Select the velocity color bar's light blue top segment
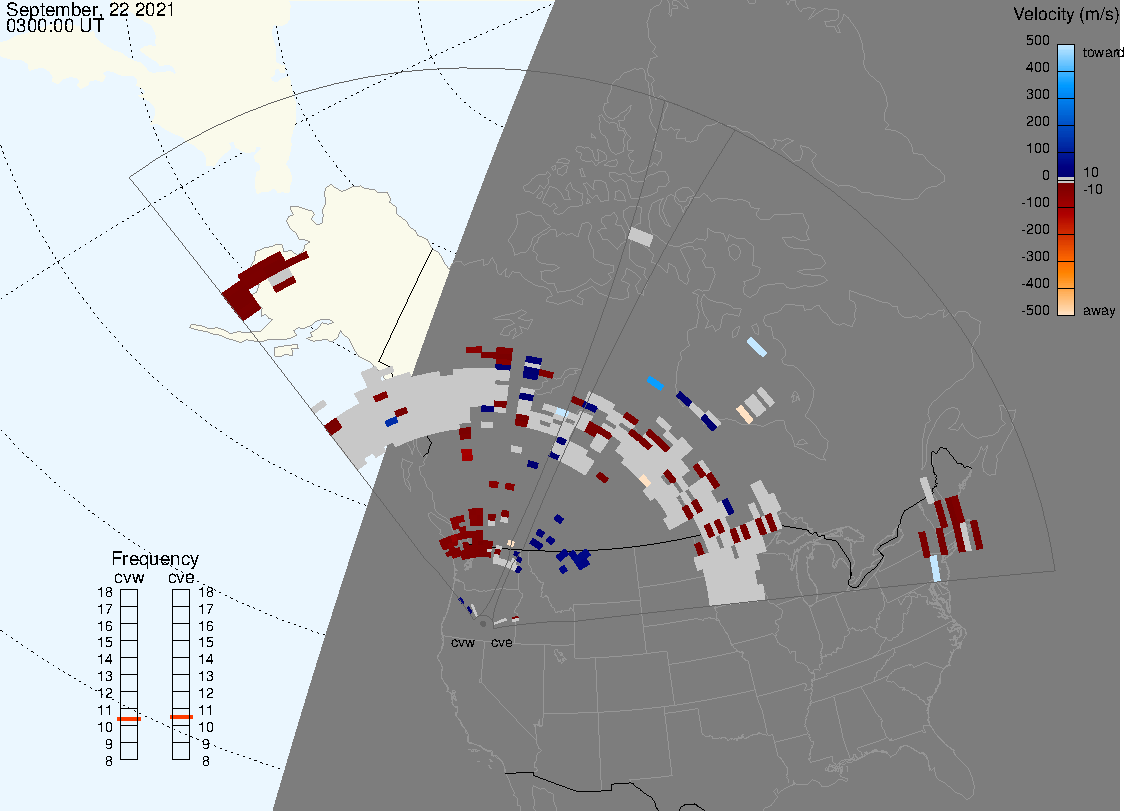The width and height of the screenshot is (1124, 811). [x=1066, y=58]
